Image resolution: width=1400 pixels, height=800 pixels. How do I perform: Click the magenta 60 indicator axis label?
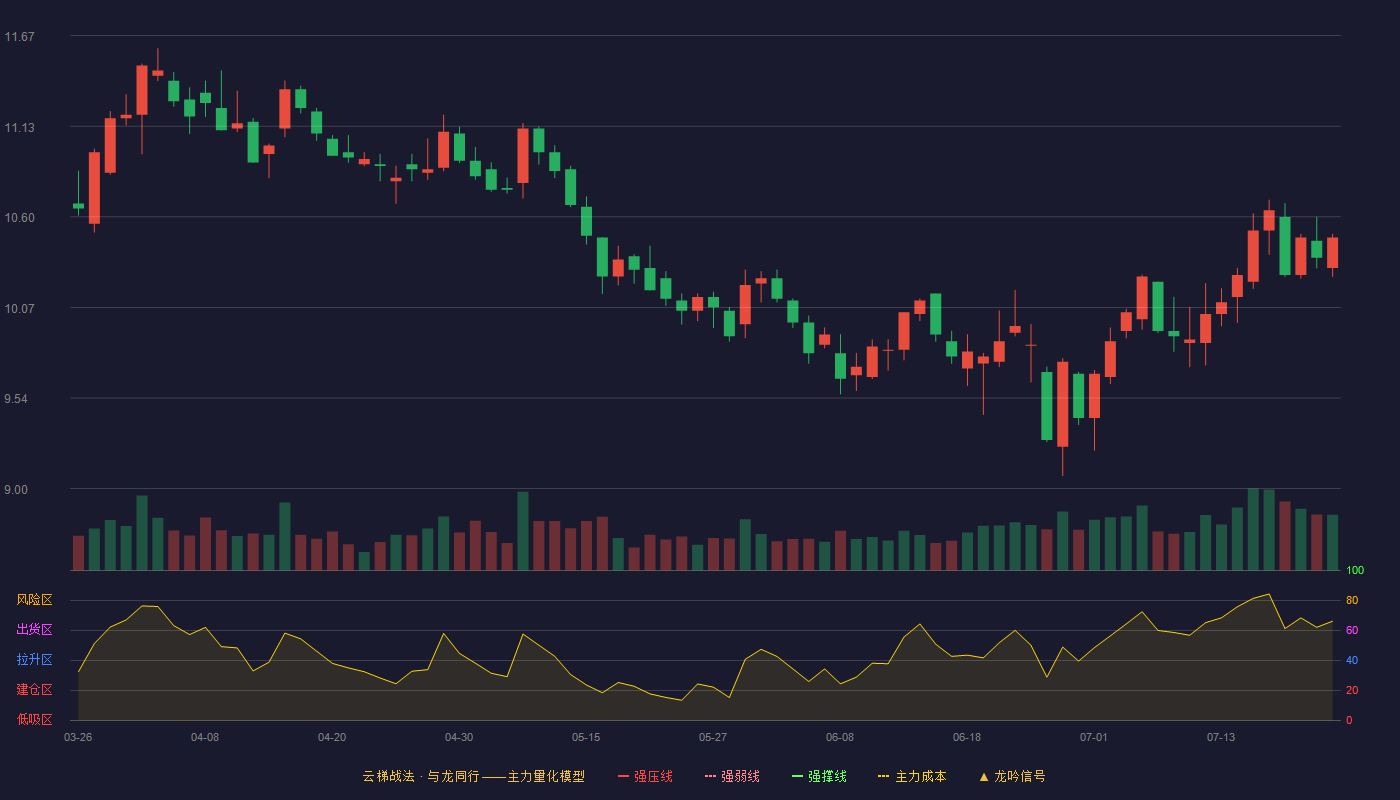pos(1352,630)
